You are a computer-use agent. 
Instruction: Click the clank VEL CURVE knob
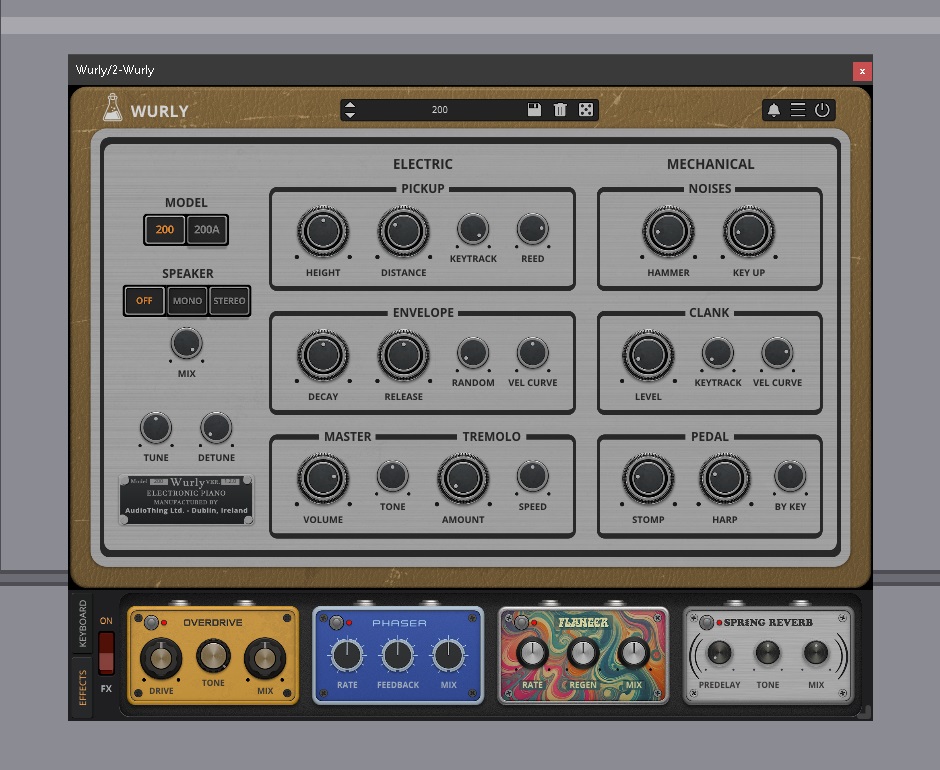coord(777,353)
